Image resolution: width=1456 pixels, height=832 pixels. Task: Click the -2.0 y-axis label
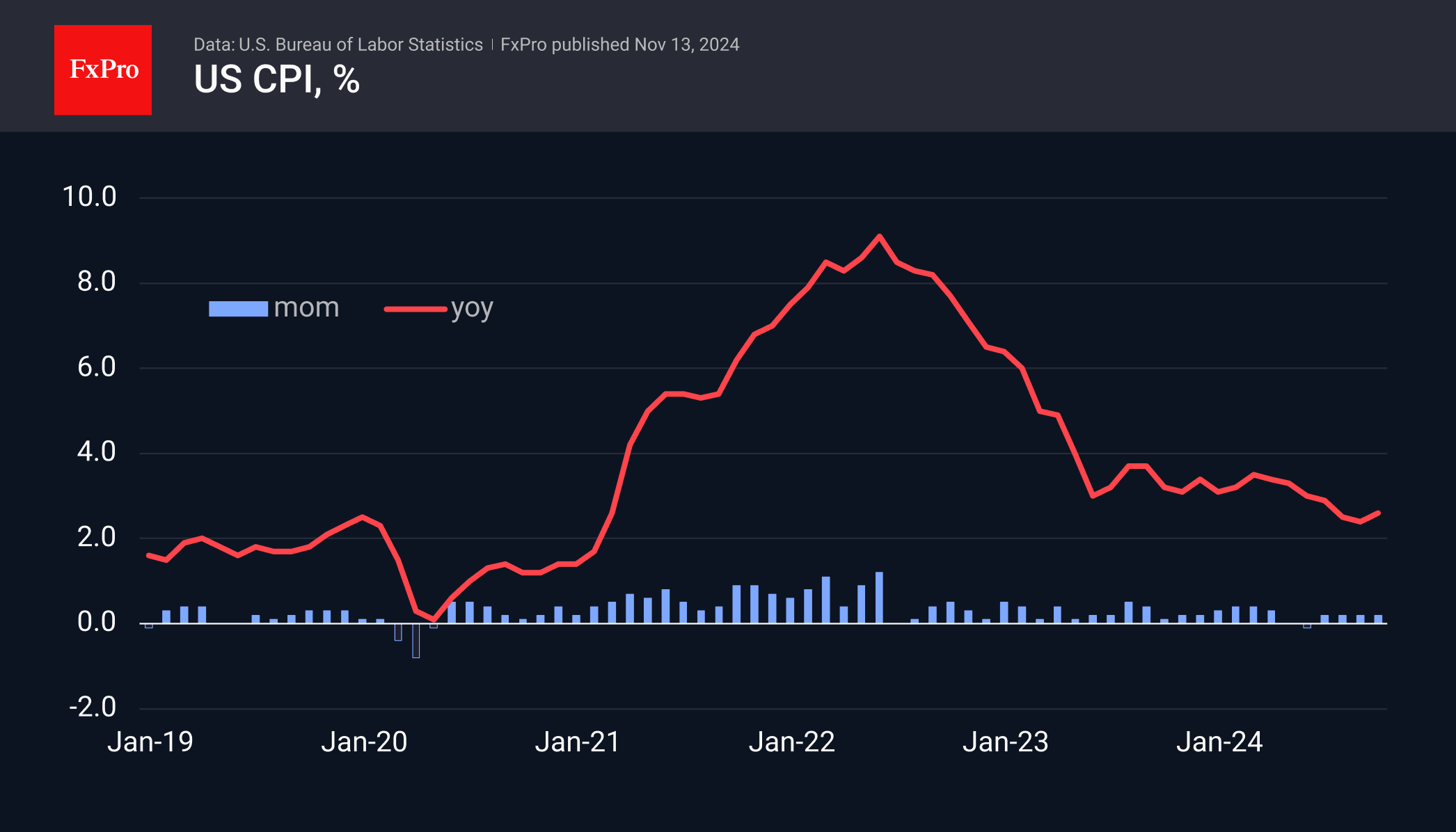[93, 707]
